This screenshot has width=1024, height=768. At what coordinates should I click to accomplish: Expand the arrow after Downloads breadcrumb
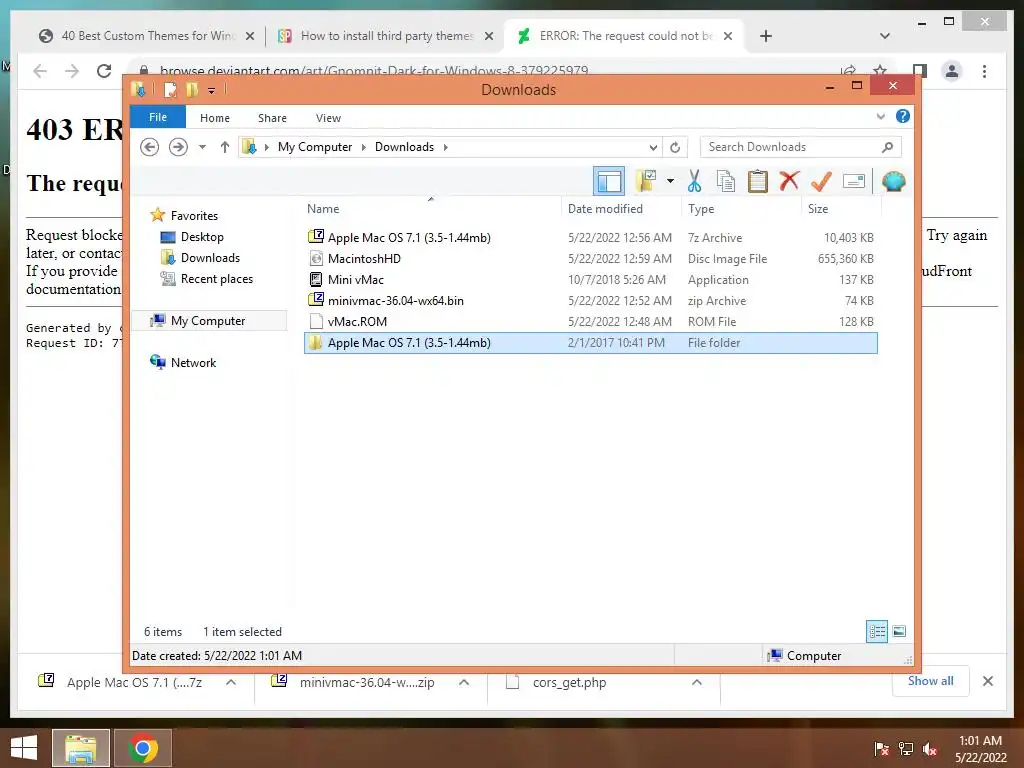pyautogui.click(x=445, y=147)
